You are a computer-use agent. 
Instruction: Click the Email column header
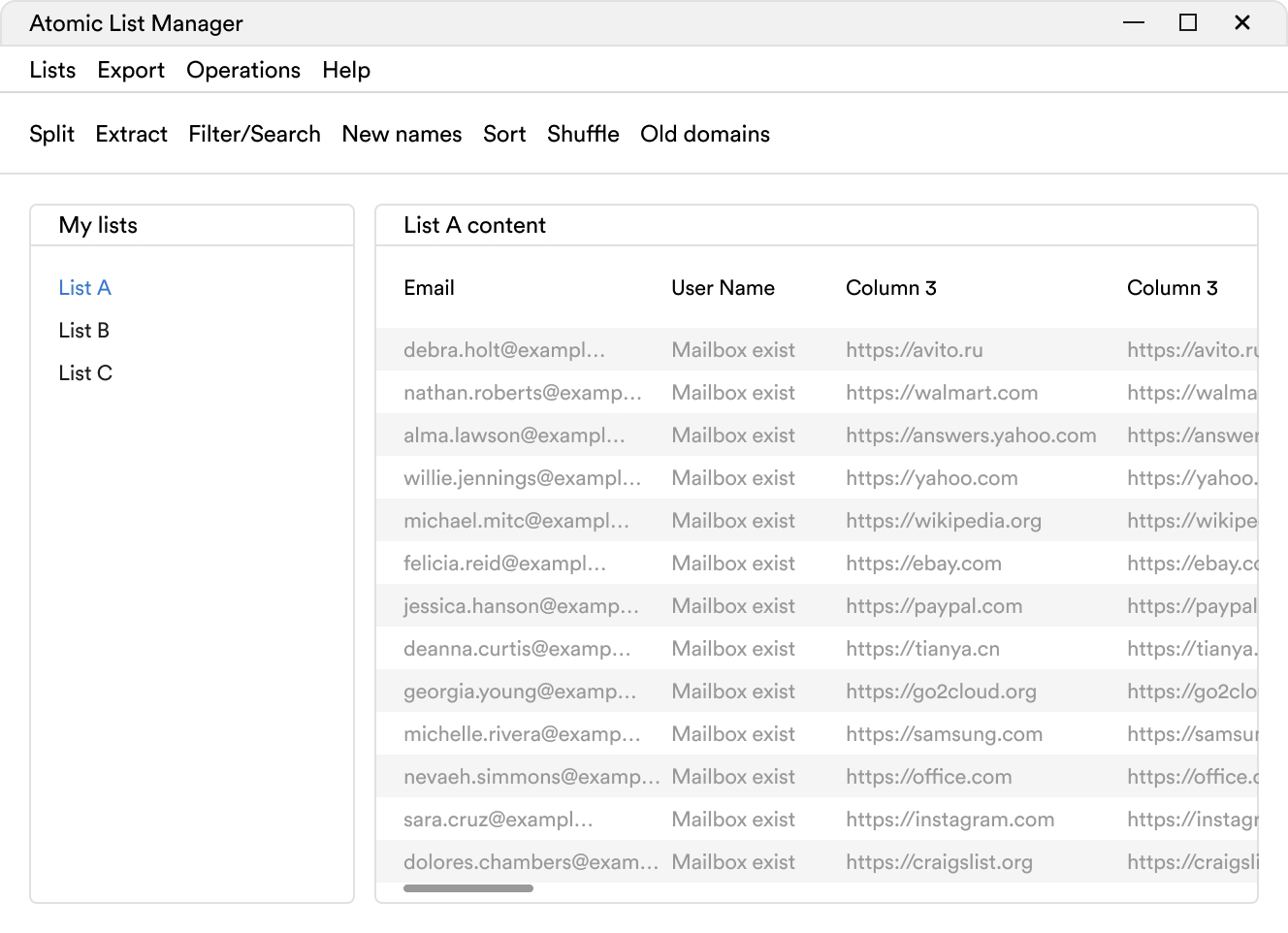coord(429,288)
